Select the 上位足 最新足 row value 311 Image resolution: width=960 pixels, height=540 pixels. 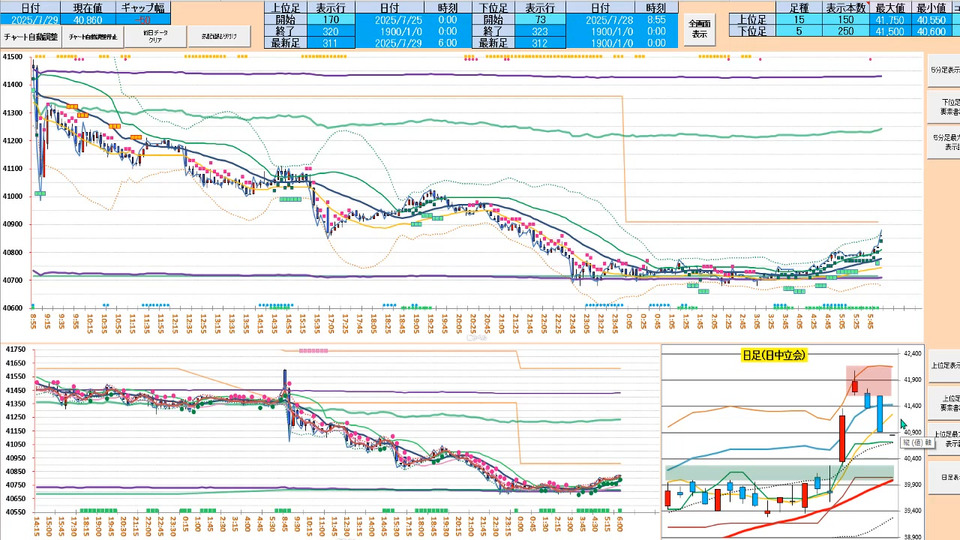(331, 43)
